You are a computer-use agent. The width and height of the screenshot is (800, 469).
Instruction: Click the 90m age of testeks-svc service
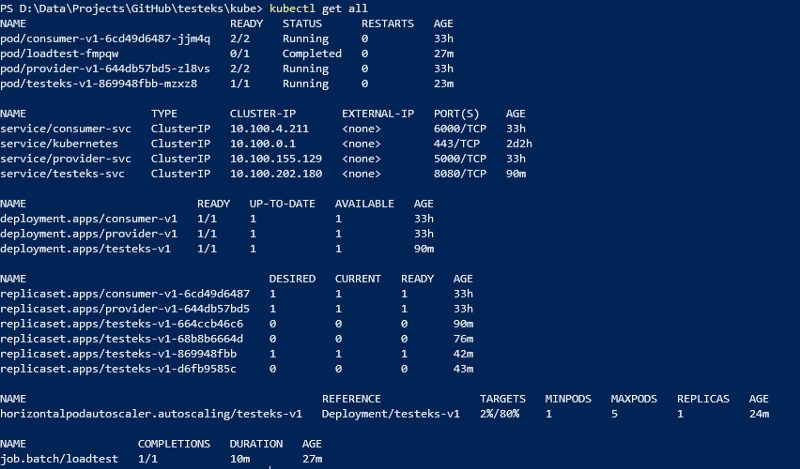(516, 174)
